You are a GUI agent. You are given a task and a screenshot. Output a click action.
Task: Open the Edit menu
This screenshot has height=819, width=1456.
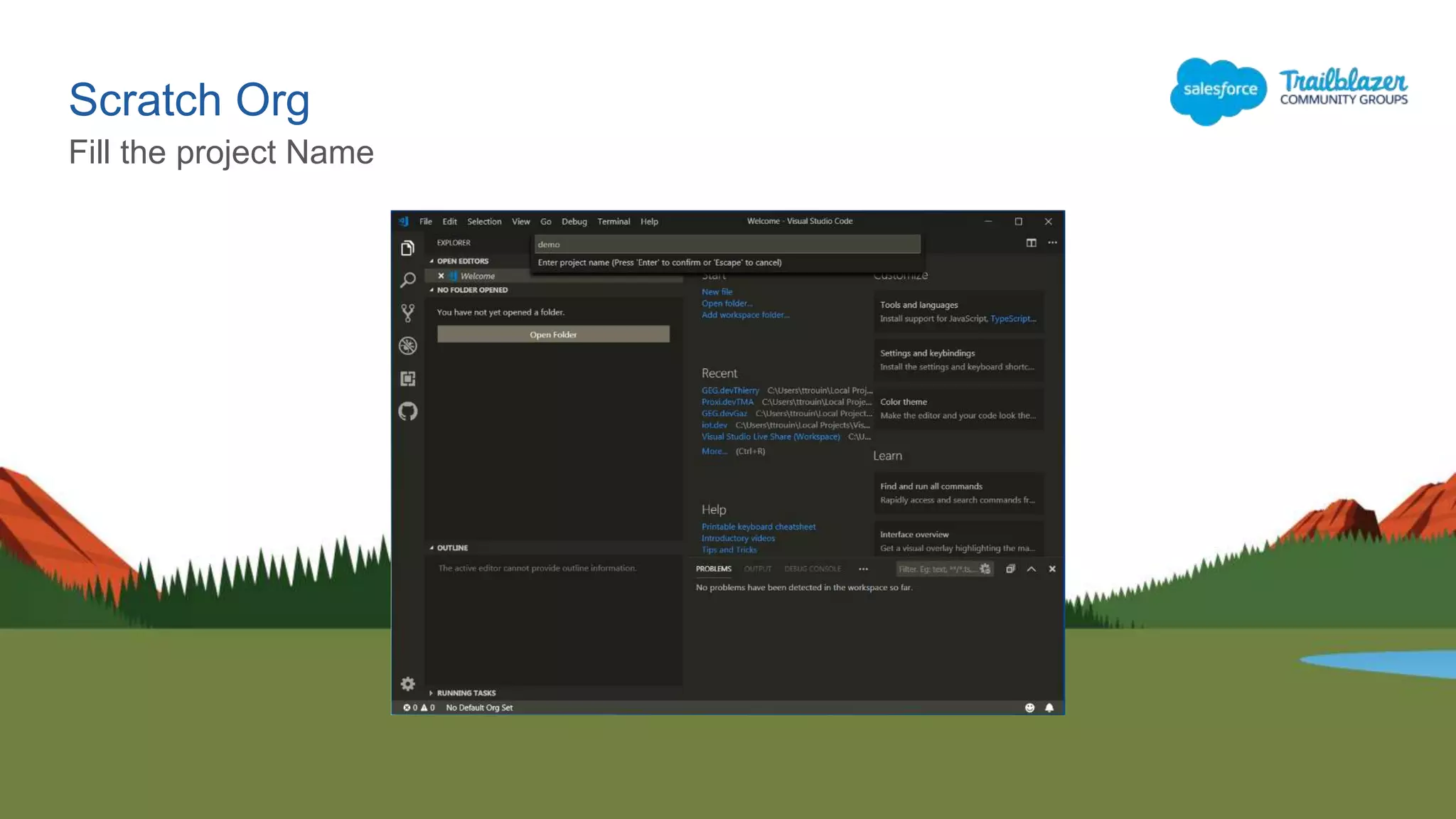(449, 221)
